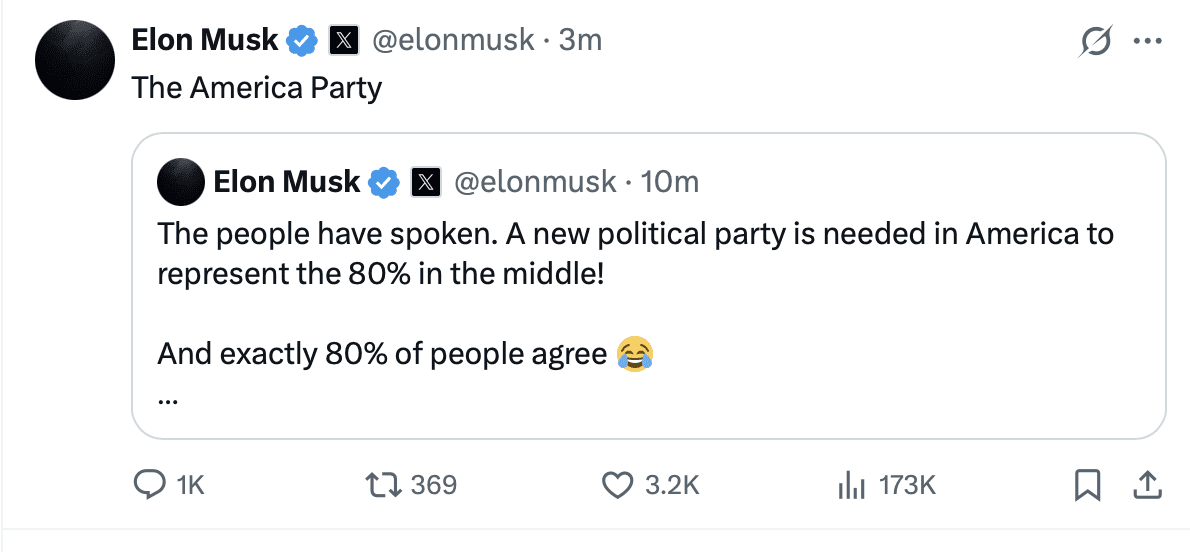Like the tweet with heart icon
Screen dimensions: 1190x552
coord(617,484)
